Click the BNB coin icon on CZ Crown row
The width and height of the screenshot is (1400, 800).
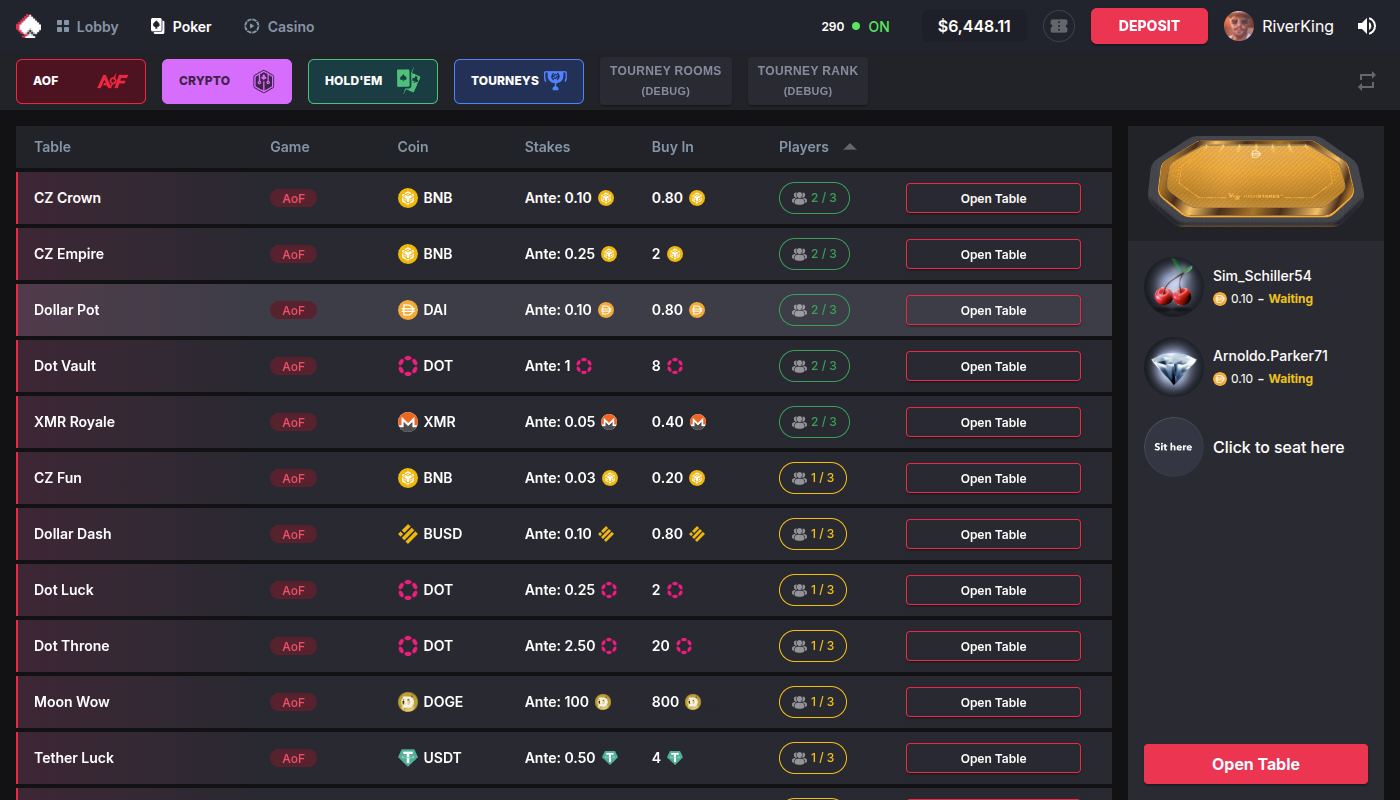click(x=408, y=198)
